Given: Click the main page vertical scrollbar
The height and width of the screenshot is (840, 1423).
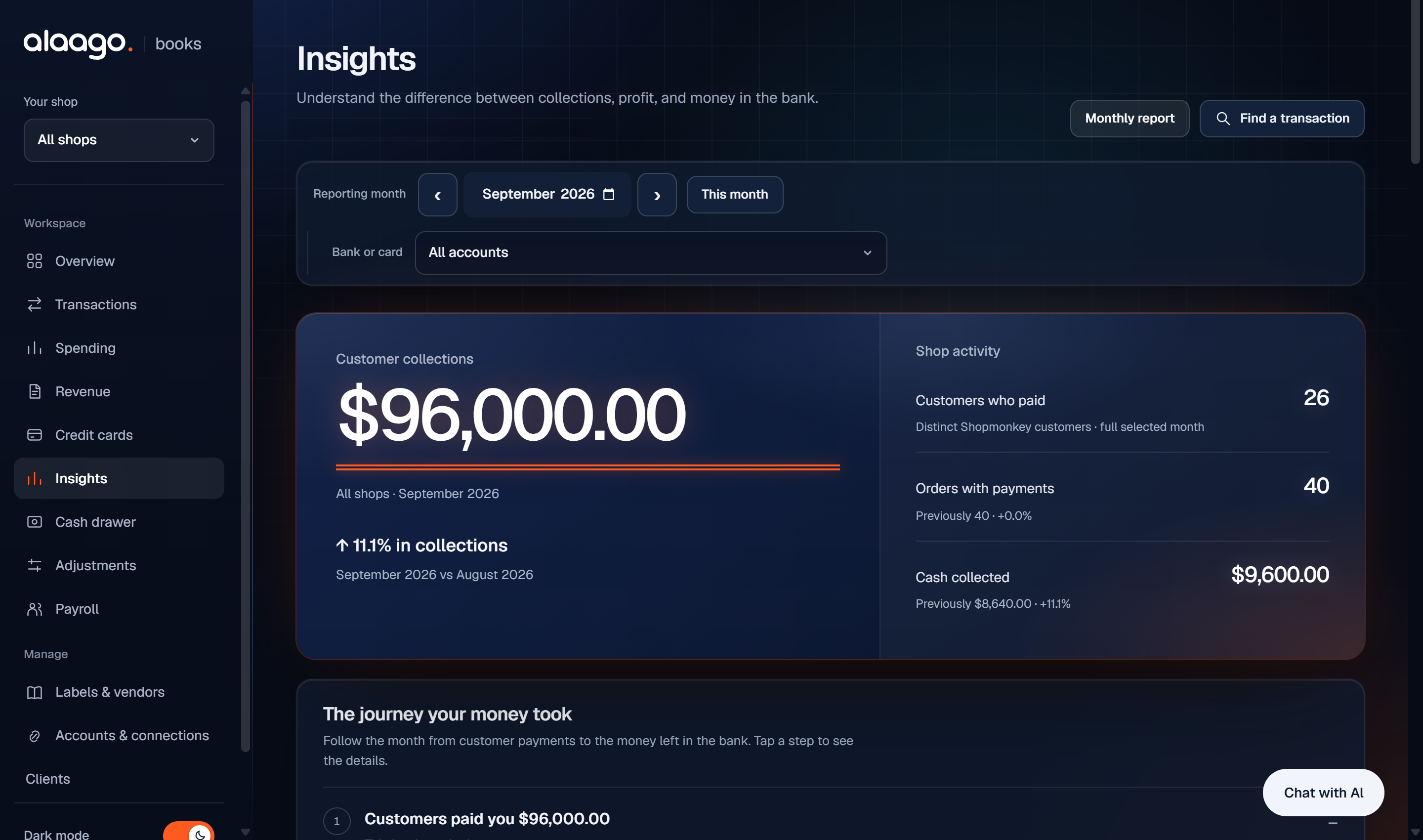Looking at the screenshot, I should click(x=1416, y=82).
